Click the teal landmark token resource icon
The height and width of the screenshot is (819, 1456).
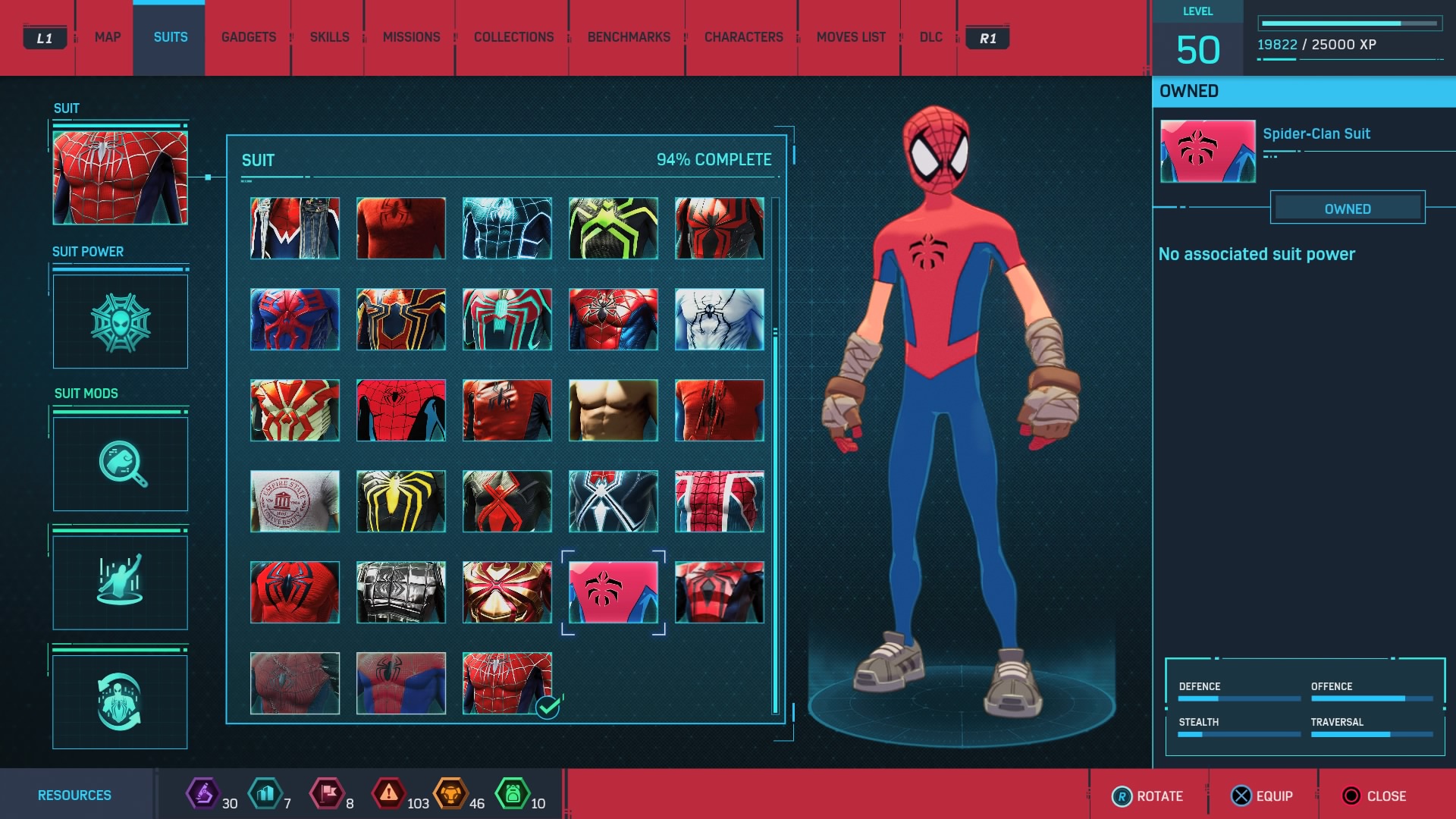pos(265,794)
